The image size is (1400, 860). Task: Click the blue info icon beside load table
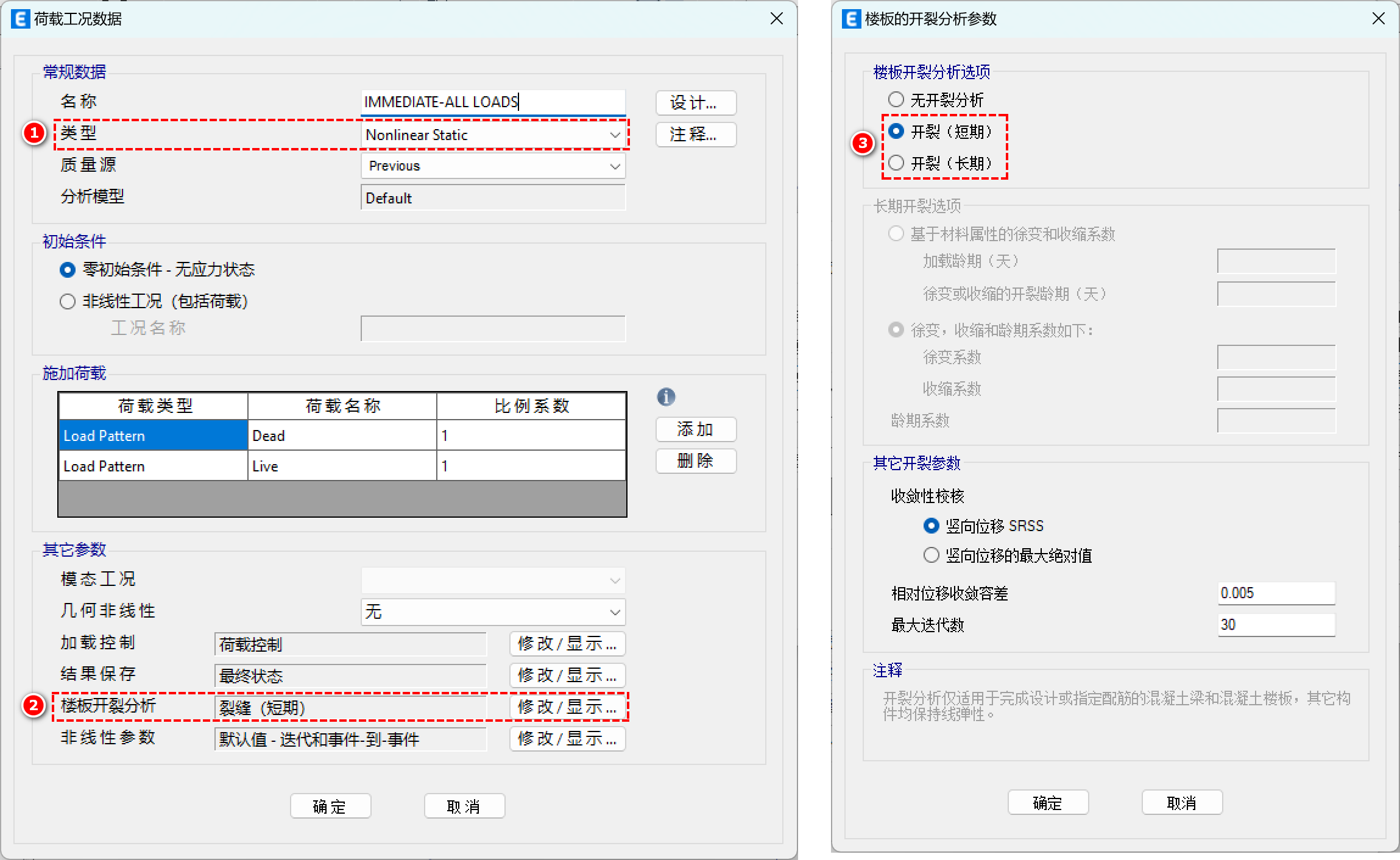click(666, 397)
